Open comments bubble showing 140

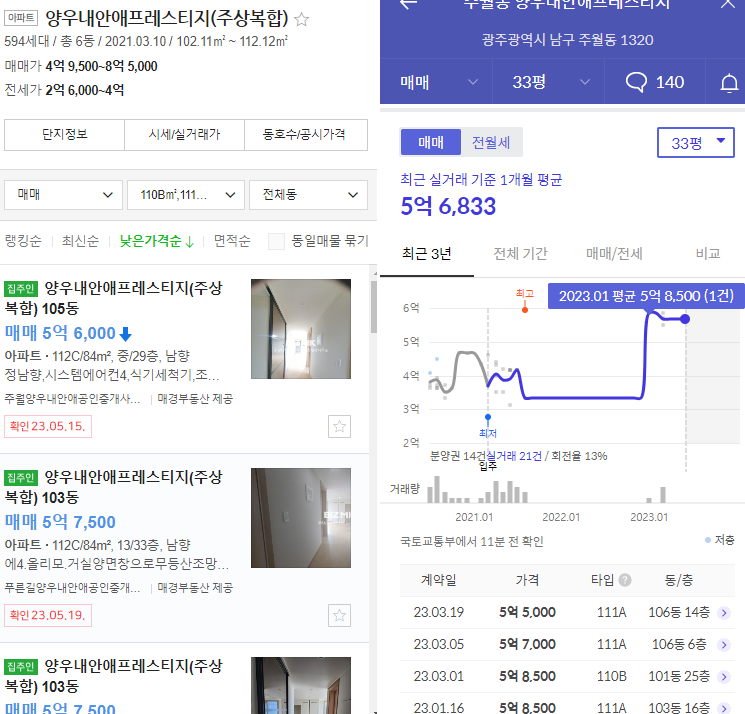point(655,82)
